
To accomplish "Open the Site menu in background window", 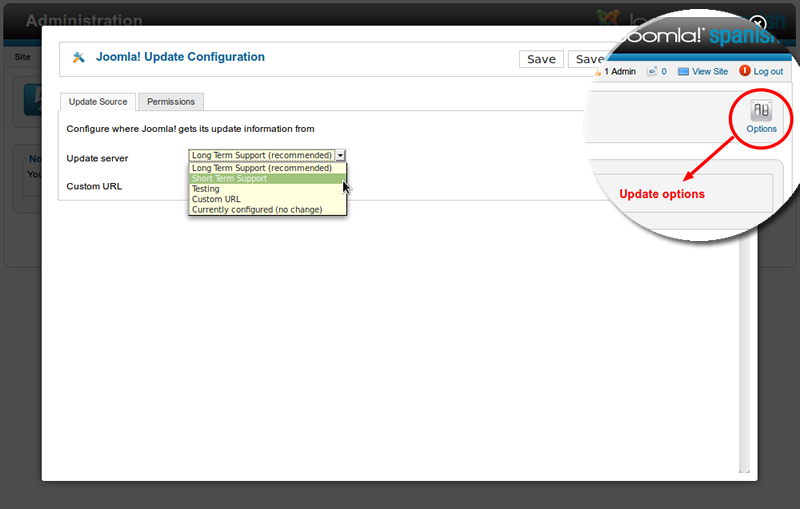I will point(22,57).
